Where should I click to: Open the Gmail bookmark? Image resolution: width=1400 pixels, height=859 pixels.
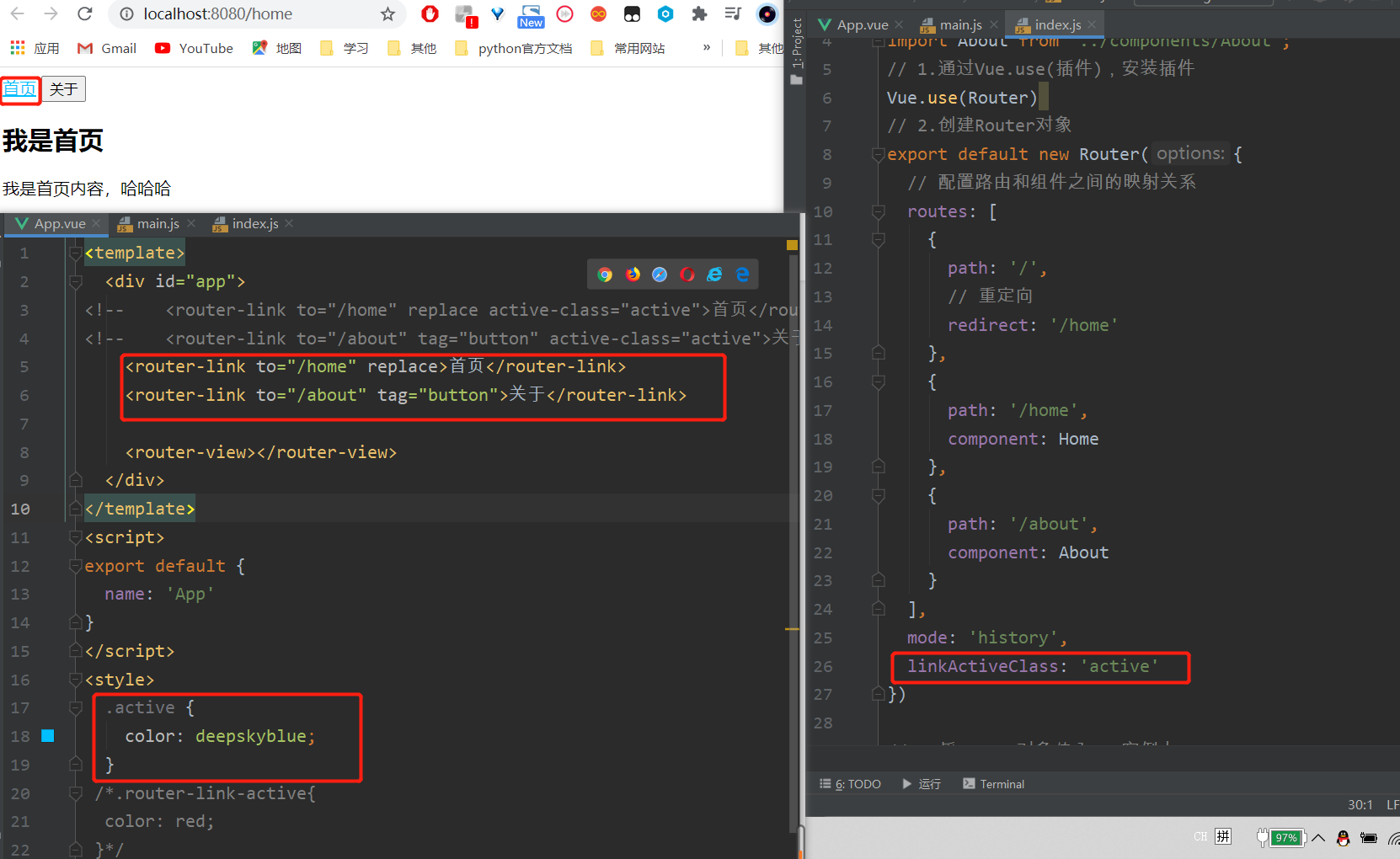107,48
